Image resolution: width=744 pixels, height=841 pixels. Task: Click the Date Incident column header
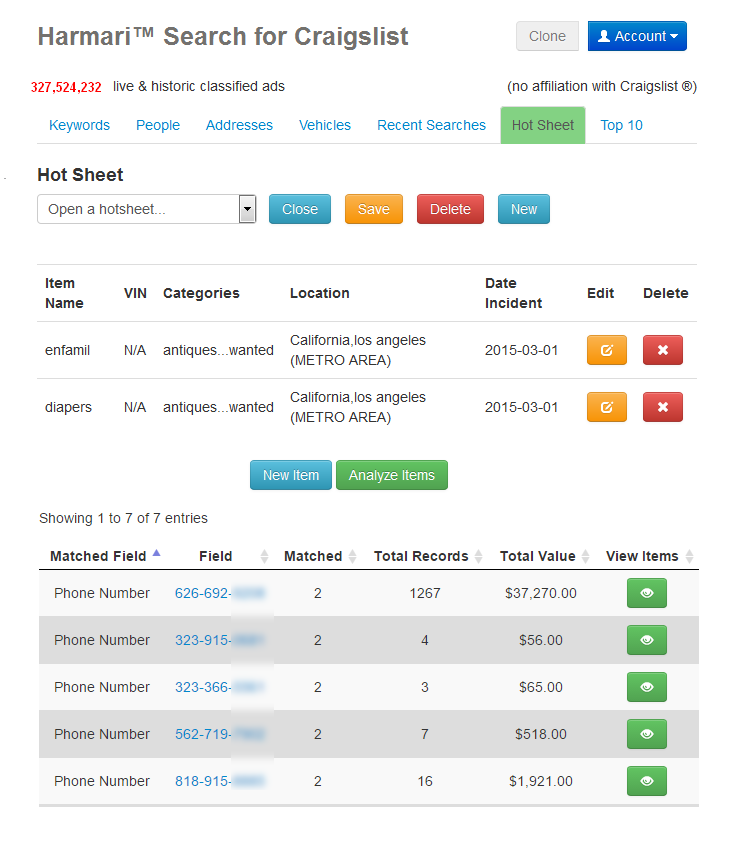point(513,293)
